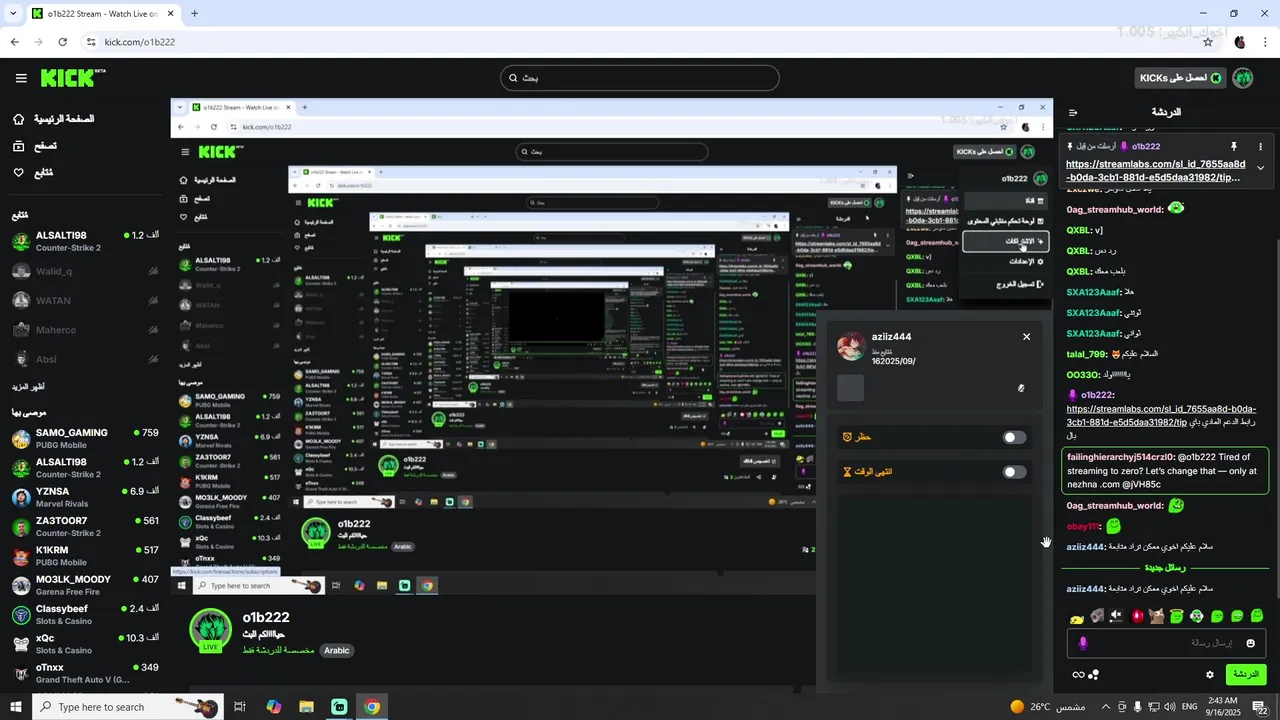Open YZNSA Marvel Rivals channel
1280x720 pixels.
(85, 497)
